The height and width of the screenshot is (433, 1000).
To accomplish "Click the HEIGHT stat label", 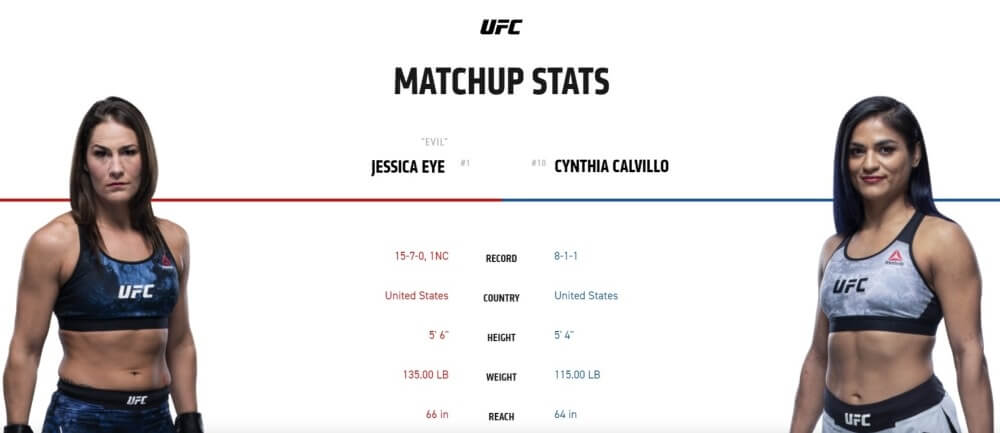I will 501,338.
